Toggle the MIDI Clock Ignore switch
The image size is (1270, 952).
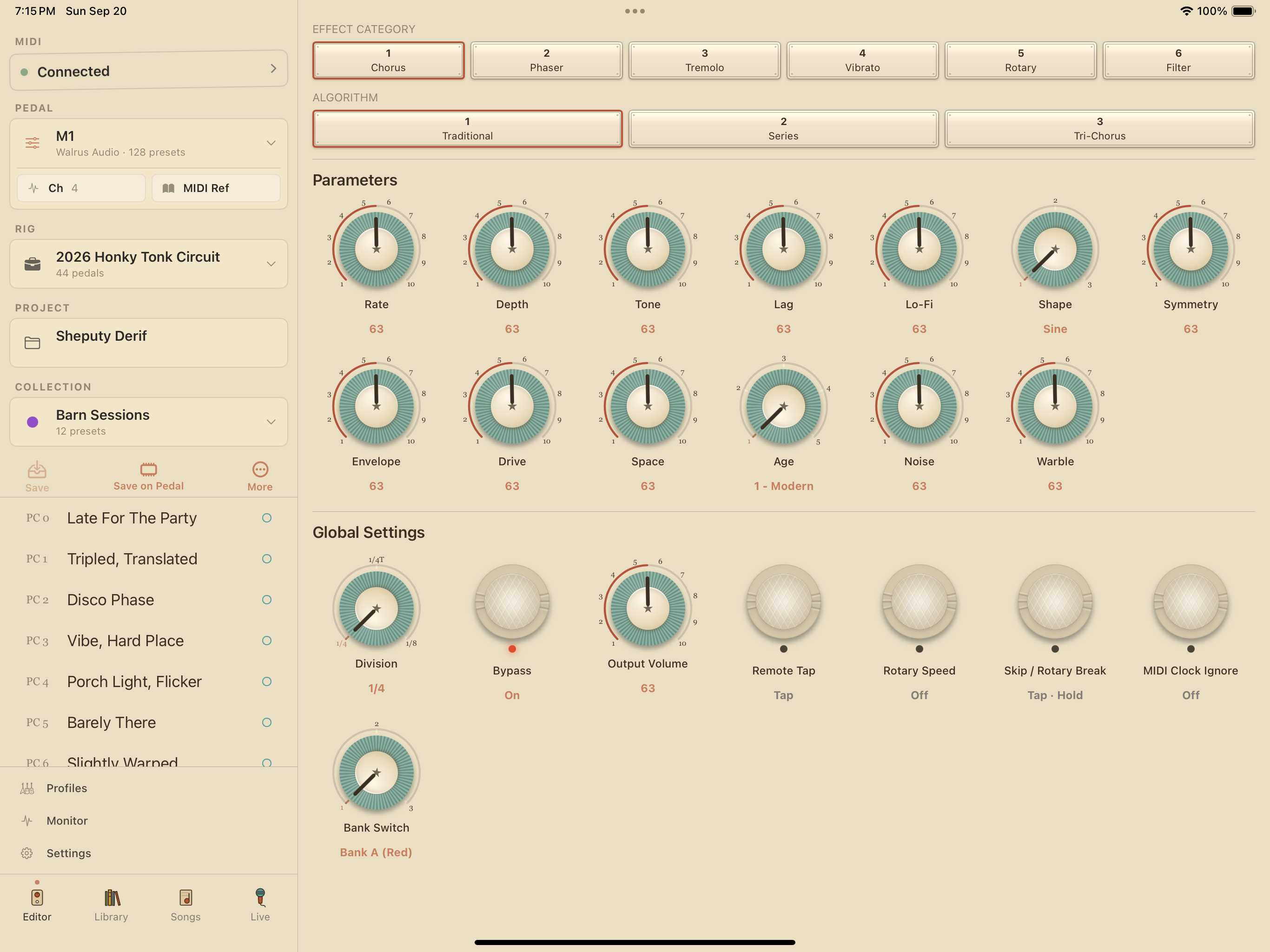1191,603
